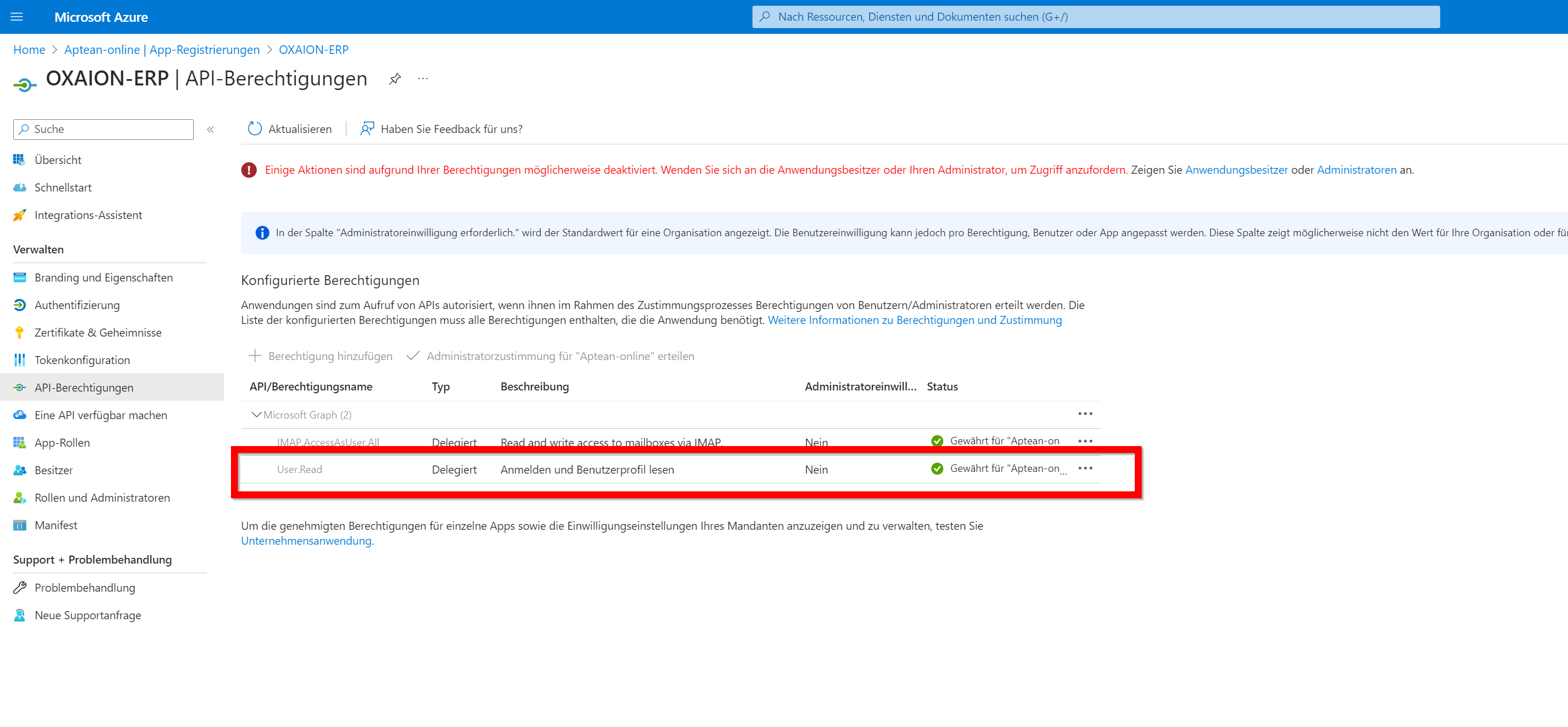The width and height of the screenshot is (1568, 727).
Task: Open App-Rollen in the sidebar
Action: pyautogui.click(x=62, y=442)
